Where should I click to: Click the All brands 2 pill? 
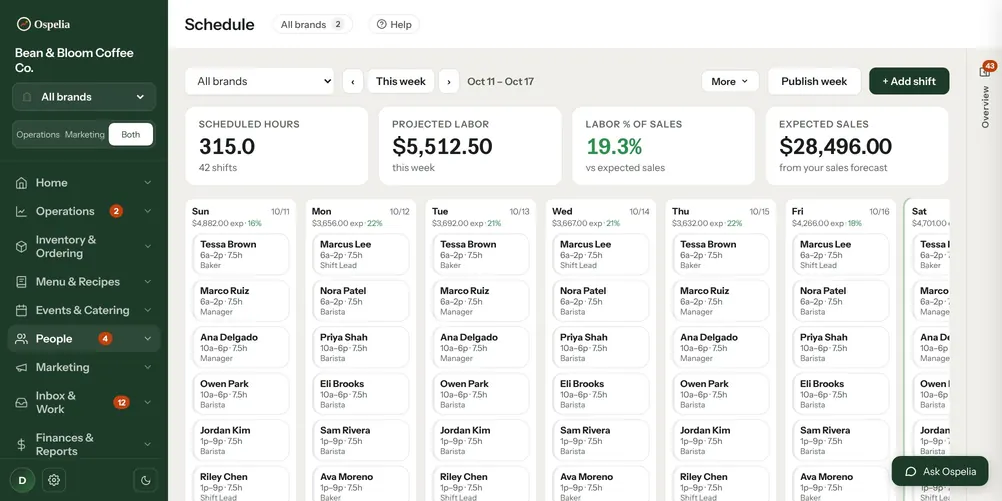(x=312, y=24)
